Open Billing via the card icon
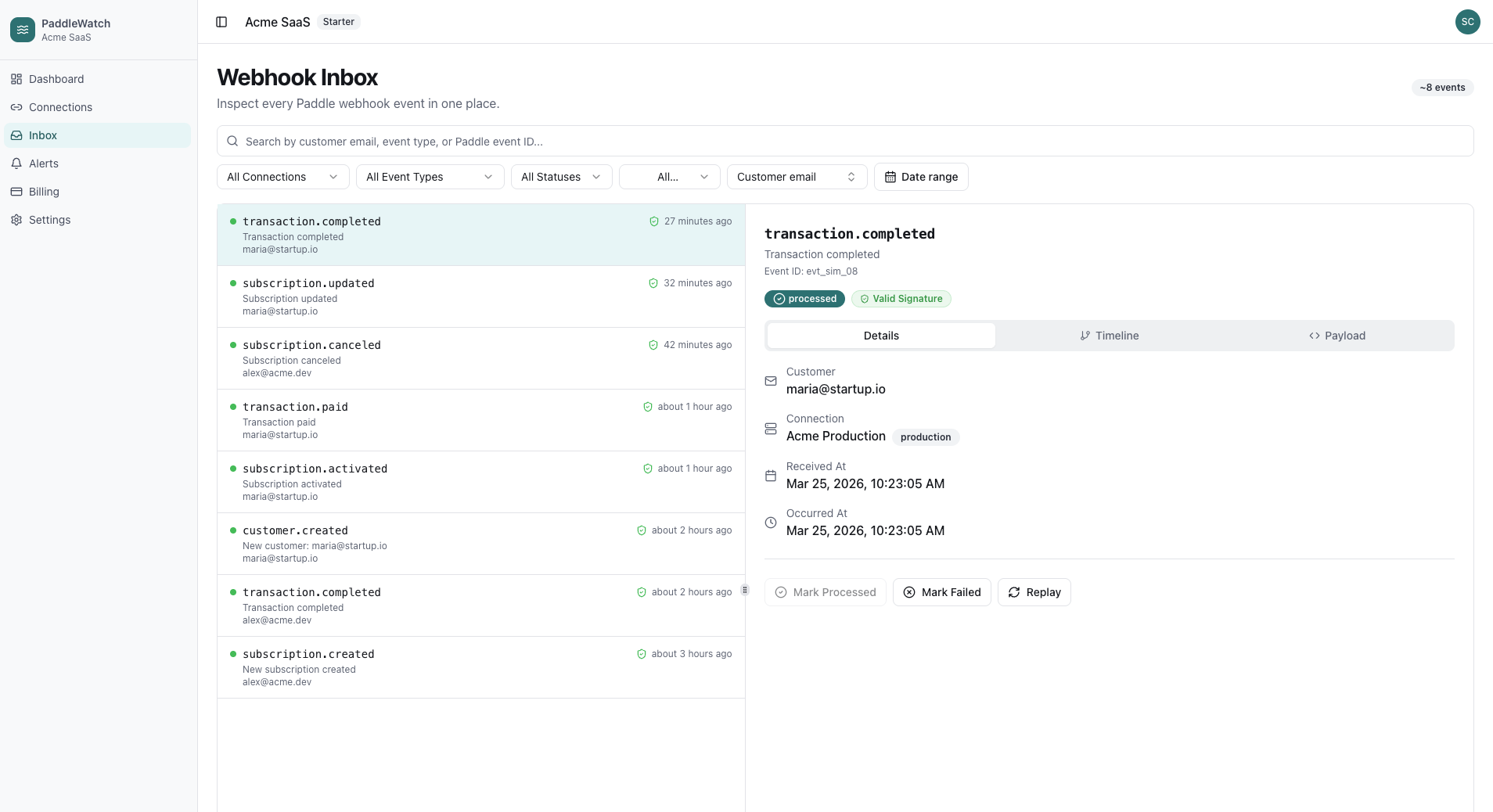 (16, 192)
